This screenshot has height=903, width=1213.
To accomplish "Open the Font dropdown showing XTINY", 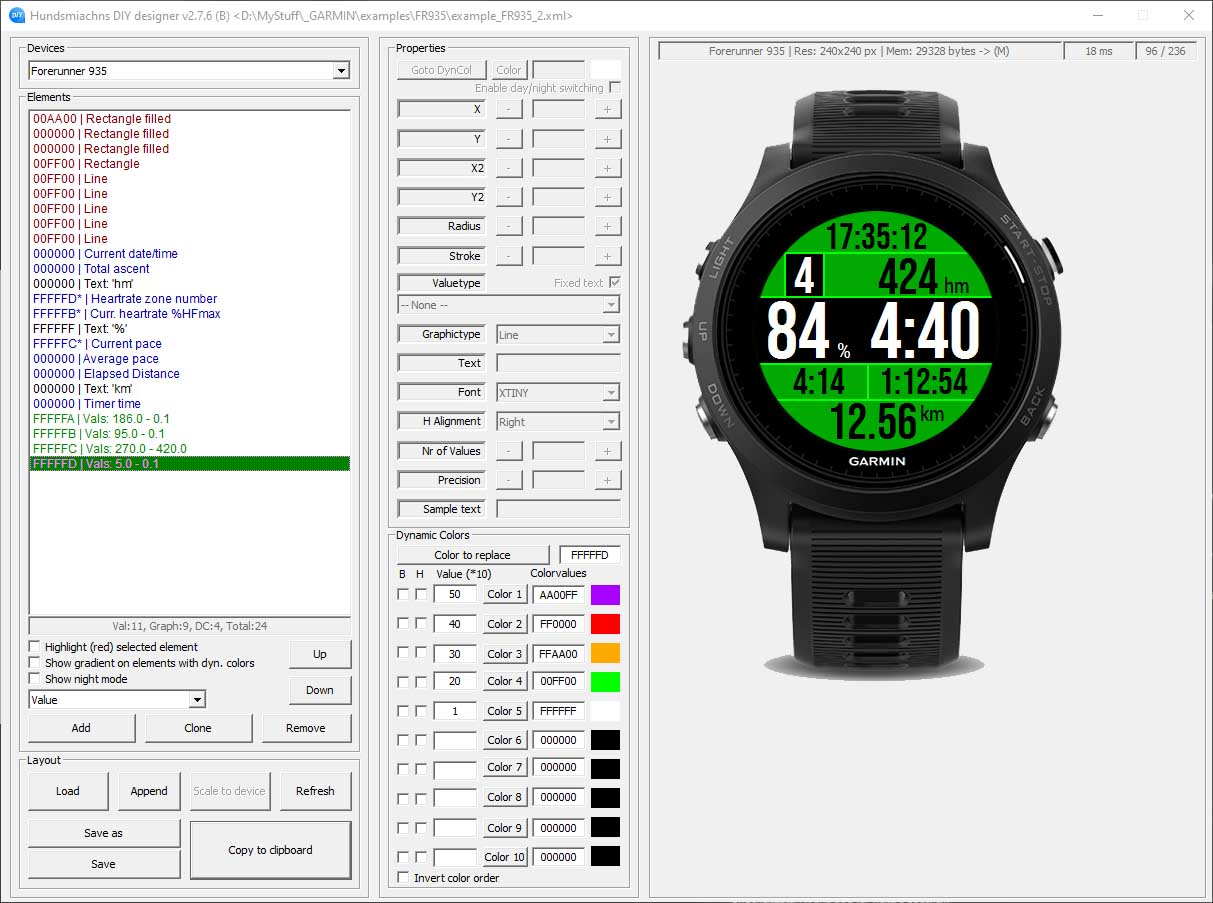I will 610,391.
